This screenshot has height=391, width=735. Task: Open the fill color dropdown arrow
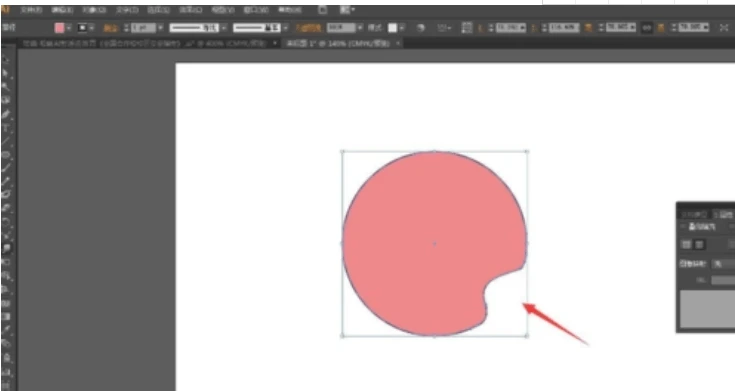pos(69,28)
